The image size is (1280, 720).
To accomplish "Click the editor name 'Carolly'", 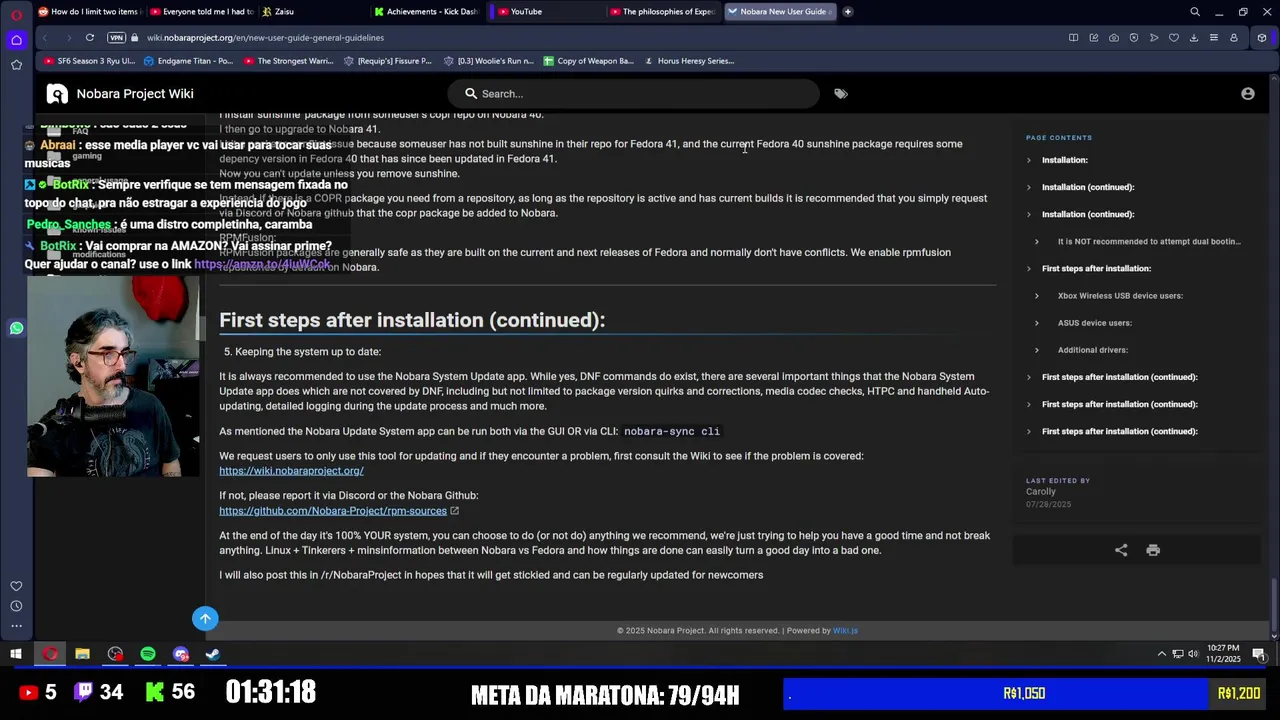I will 1040,492.
